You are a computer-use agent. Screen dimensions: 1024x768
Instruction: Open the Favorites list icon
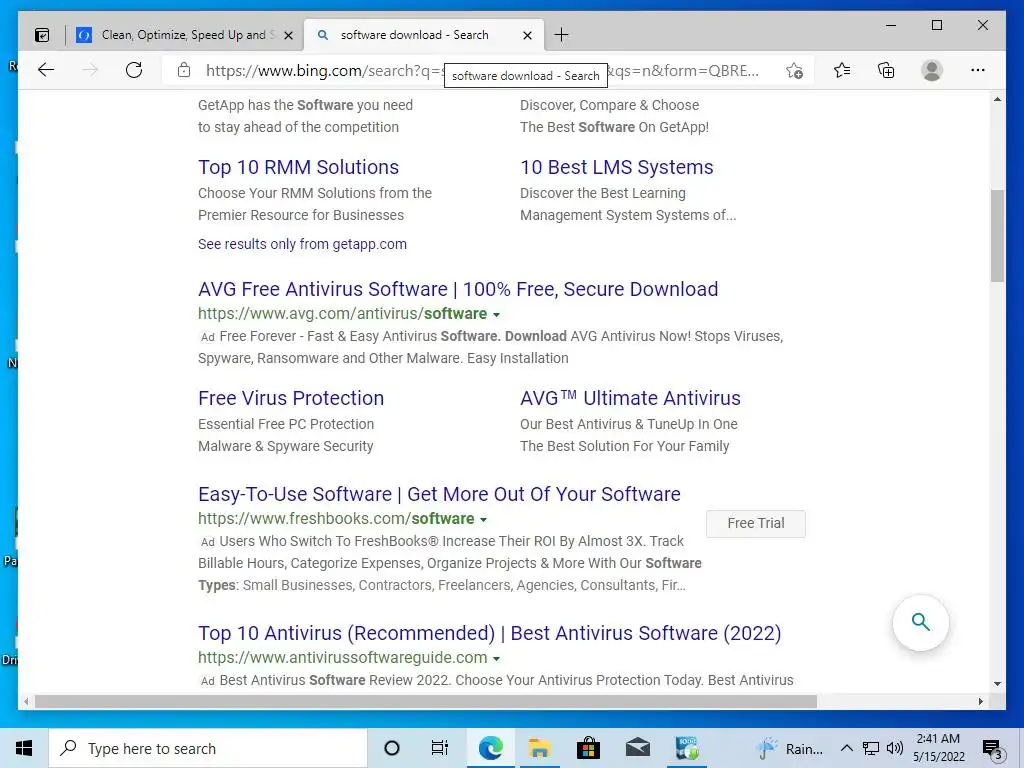pyautogui.click(x=842, y=70)
